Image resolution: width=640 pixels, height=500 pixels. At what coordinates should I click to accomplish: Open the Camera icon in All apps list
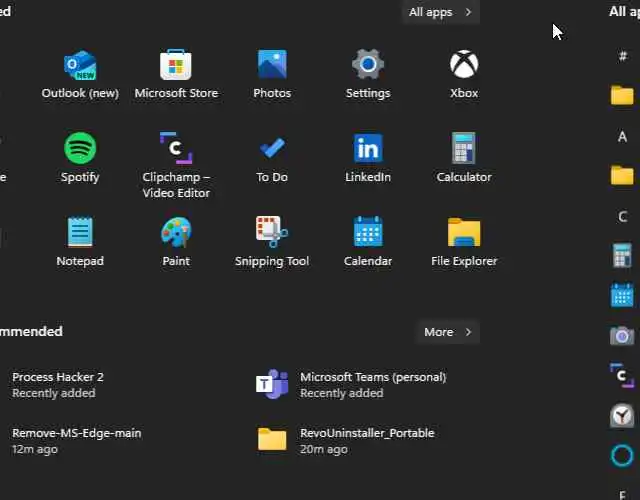[x=622, y=336]
